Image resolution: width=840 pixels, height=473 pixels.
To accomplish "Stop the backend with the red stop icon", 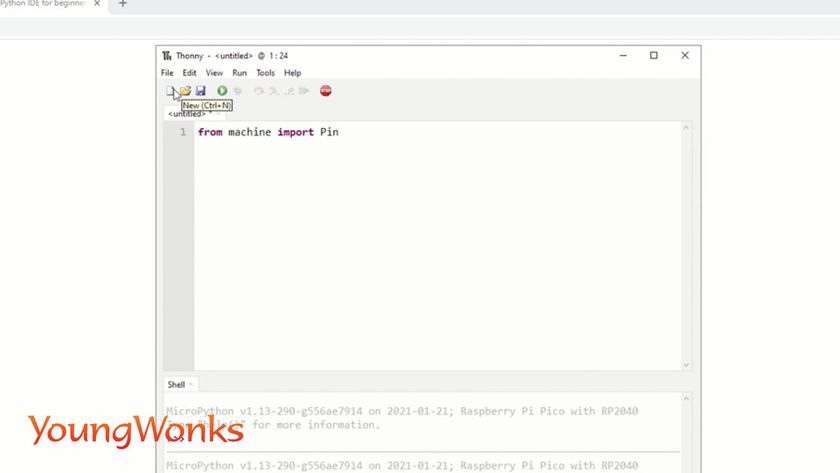I will pos(326,91).
